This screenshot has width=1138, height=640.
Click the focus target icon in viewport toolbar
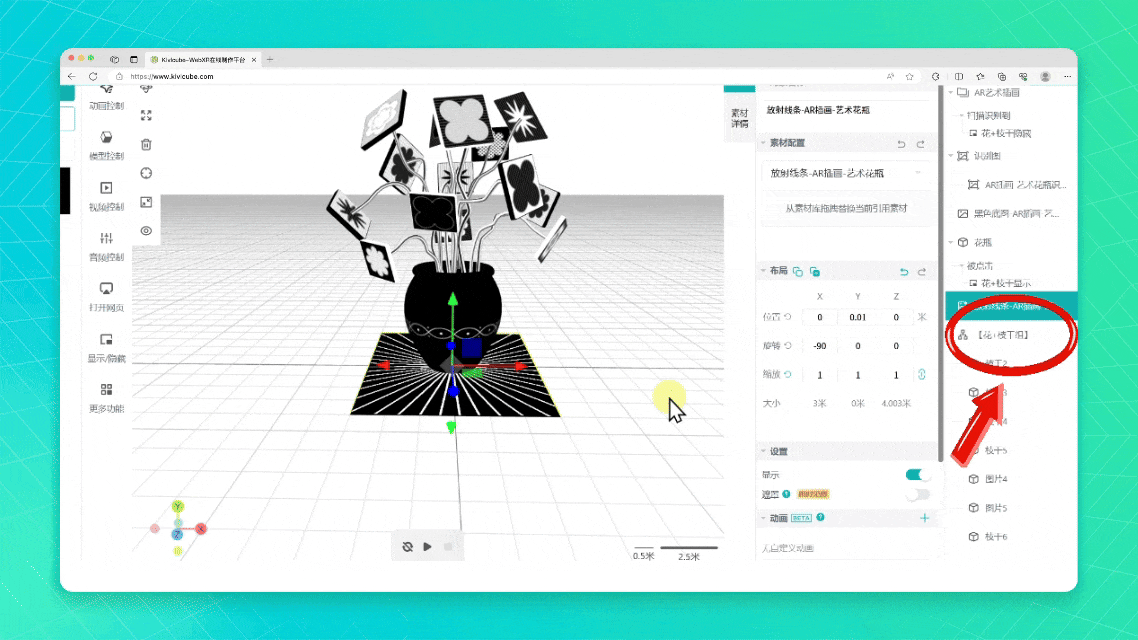click(146, 173)
